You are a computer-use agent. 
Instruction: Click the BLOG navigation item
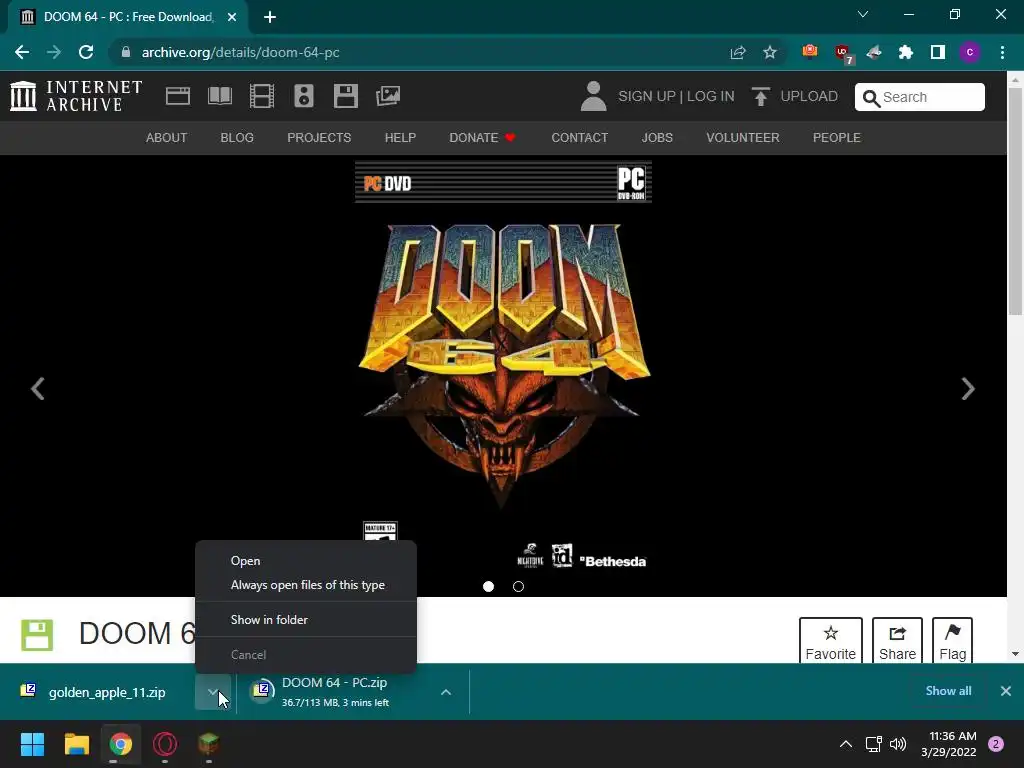(x=237, y=138)
